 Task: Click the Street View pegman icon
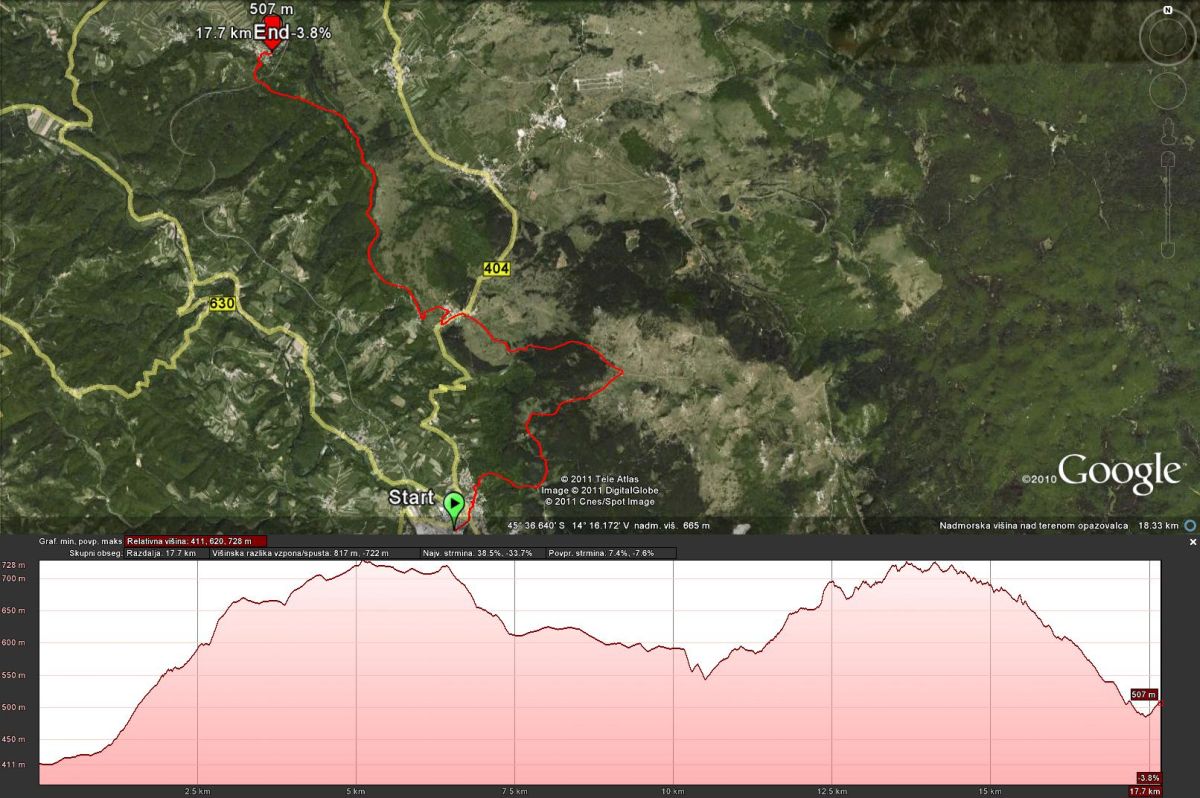tap(1167, 131)
